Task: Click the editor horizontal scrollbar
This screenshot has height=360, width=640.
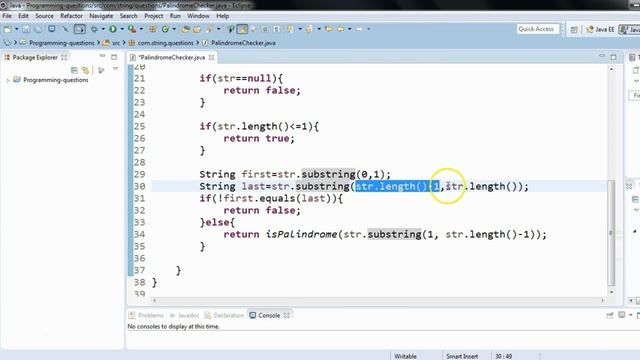Action: (378, 300)
